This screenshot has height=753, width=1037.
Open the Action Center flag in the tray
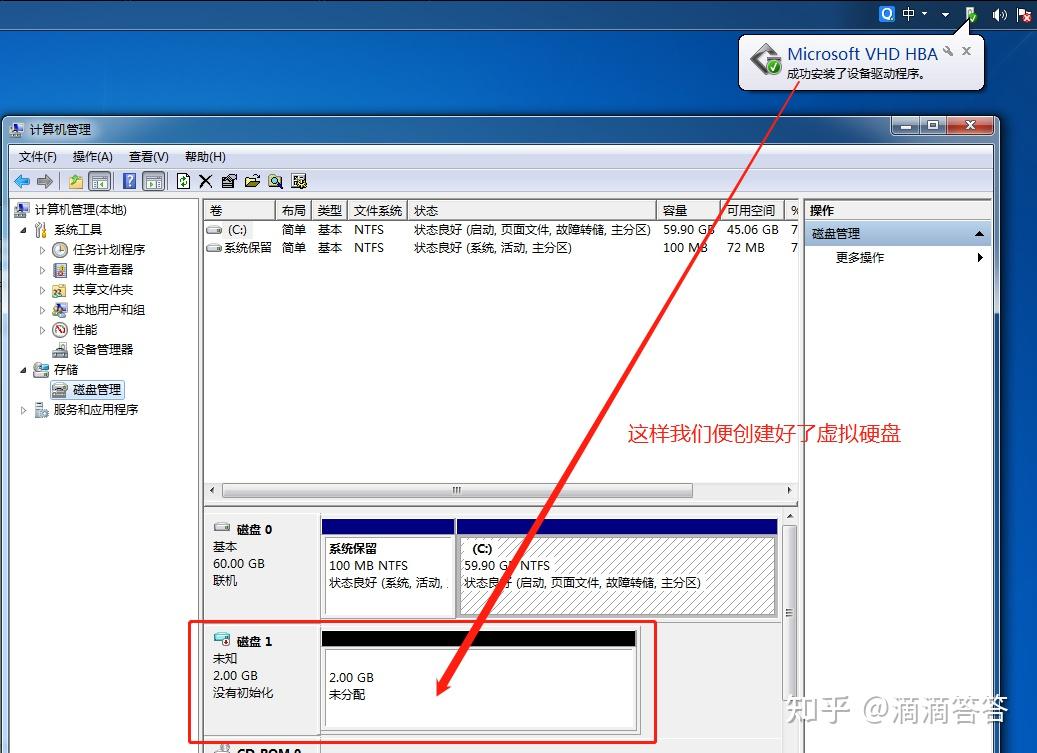[1024, 15]
